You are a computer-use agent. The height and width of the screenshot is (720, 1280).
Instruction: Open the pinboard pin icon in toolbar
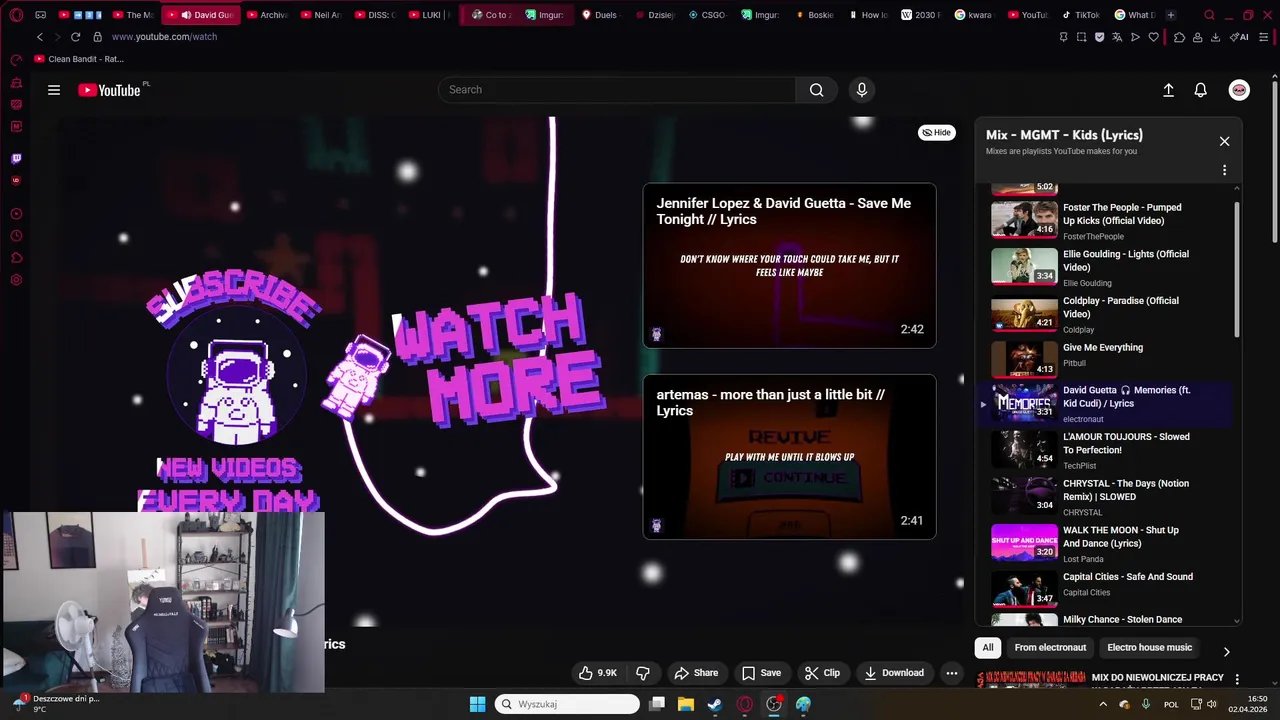[x=1063, y=37]
